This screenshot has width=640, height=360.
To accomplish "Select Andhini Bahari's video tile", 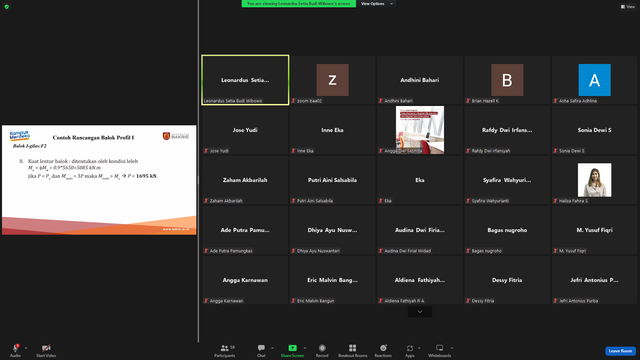I will coord(420,80).
